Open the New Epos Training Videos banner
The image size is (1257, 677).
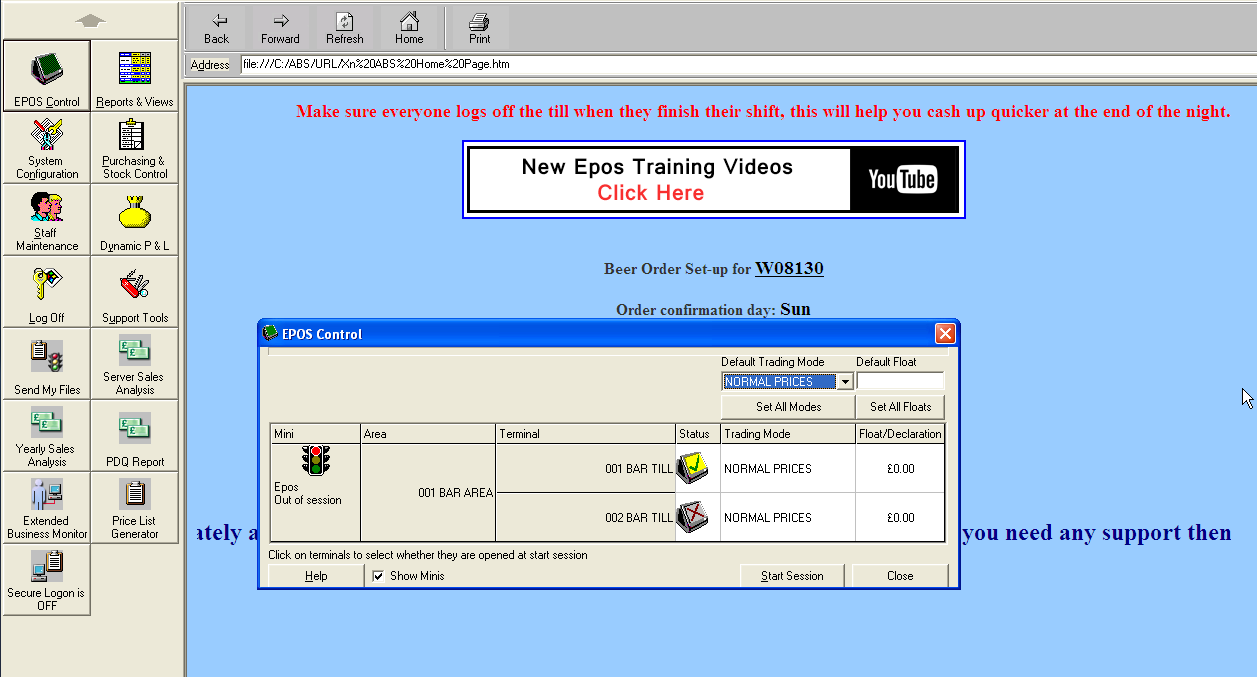pos(713,179)
